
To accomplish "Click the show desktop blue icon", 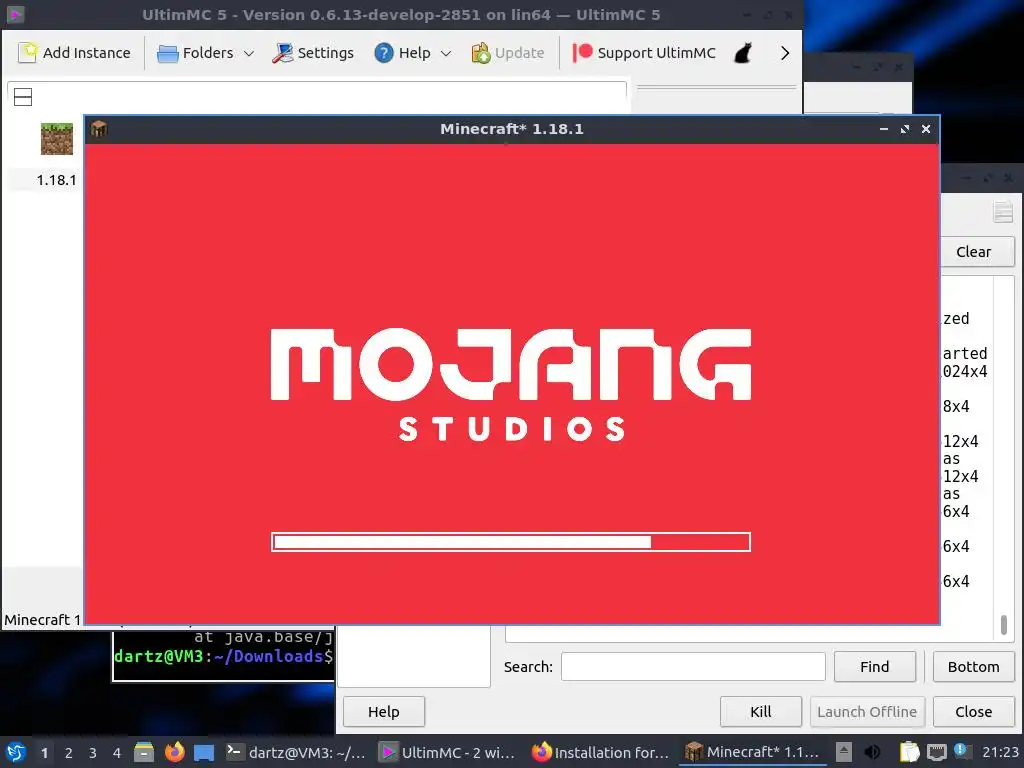I will tap(204, 753).
